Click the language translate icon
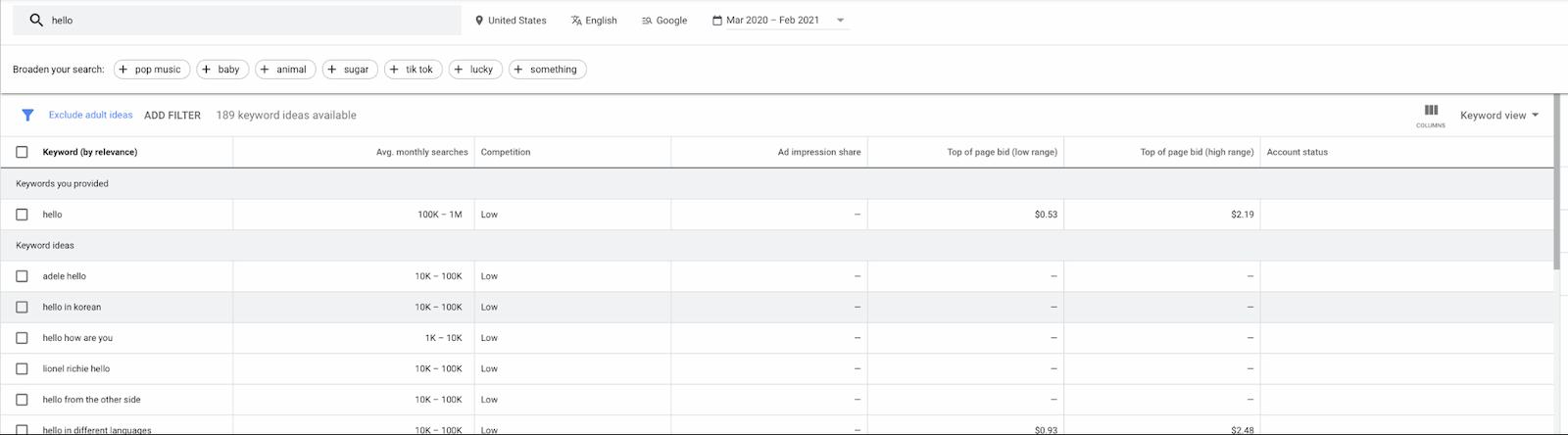 (x=576, y=21)
